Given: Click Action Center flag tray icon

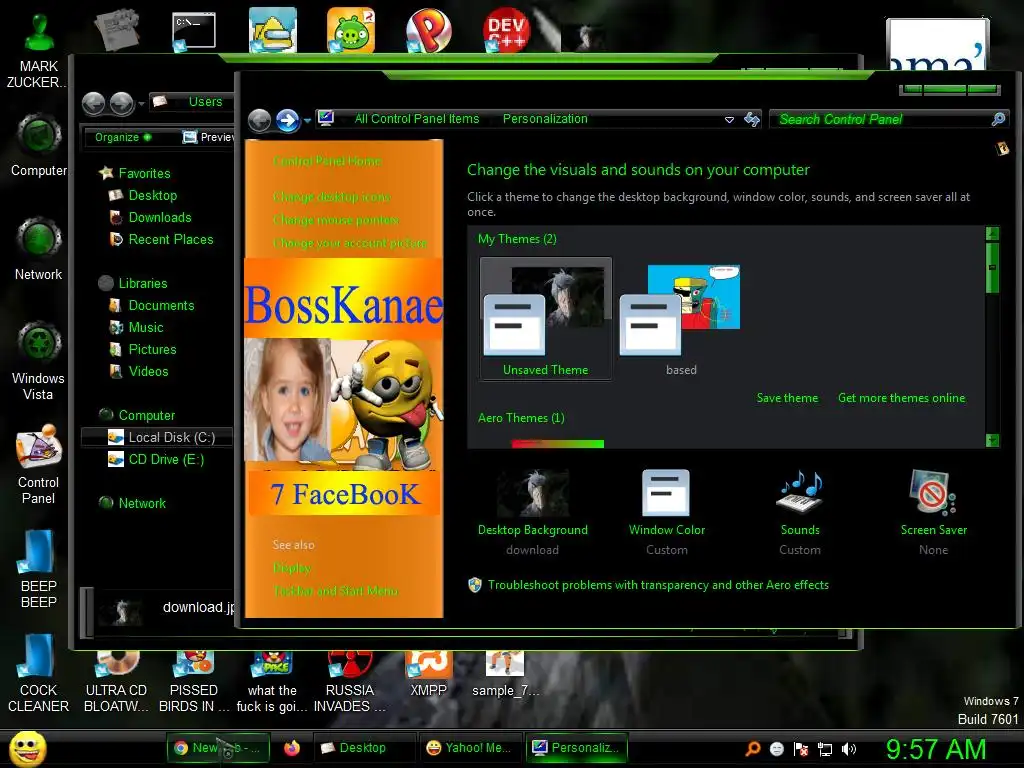Looking at the screenshot, I should (x=801, y=749).
